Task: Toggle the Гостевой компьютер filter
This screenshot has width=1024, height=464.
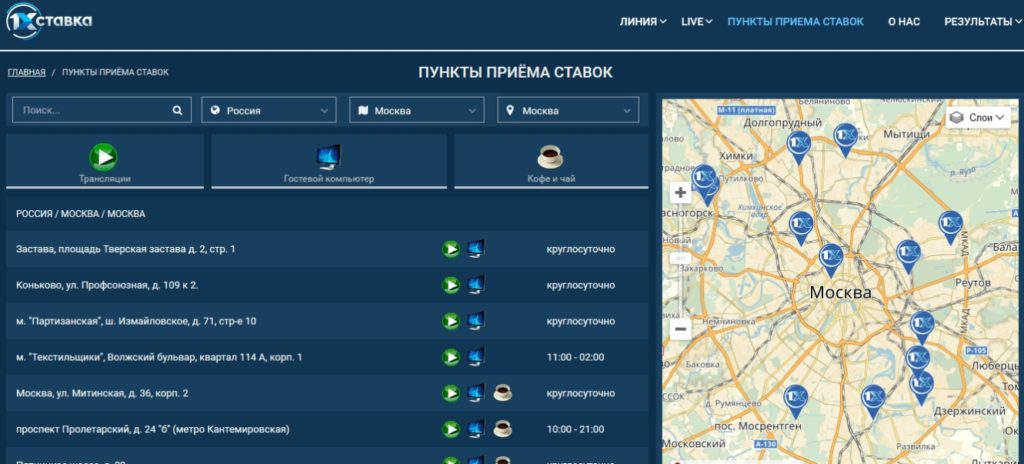Action: pos(328,162)
